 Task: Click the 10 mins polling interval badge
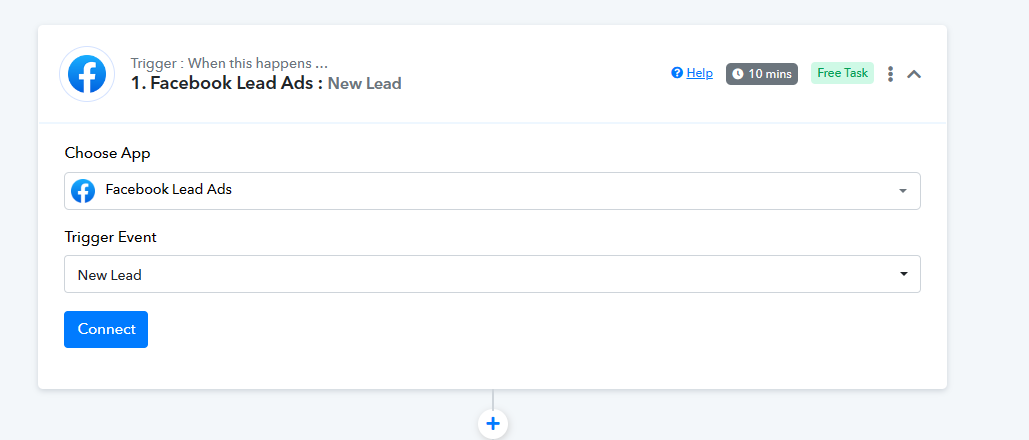tap(762, 74)
